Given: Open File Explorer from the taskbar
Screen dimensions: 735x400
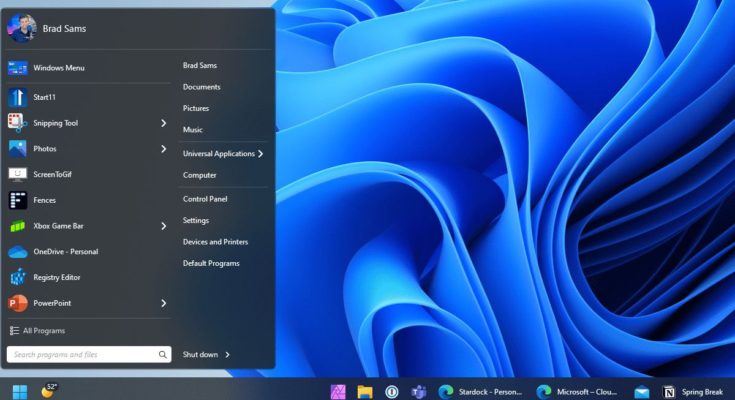Looking at the screenshot, I should pyautogui.click(x=366, y=391).
